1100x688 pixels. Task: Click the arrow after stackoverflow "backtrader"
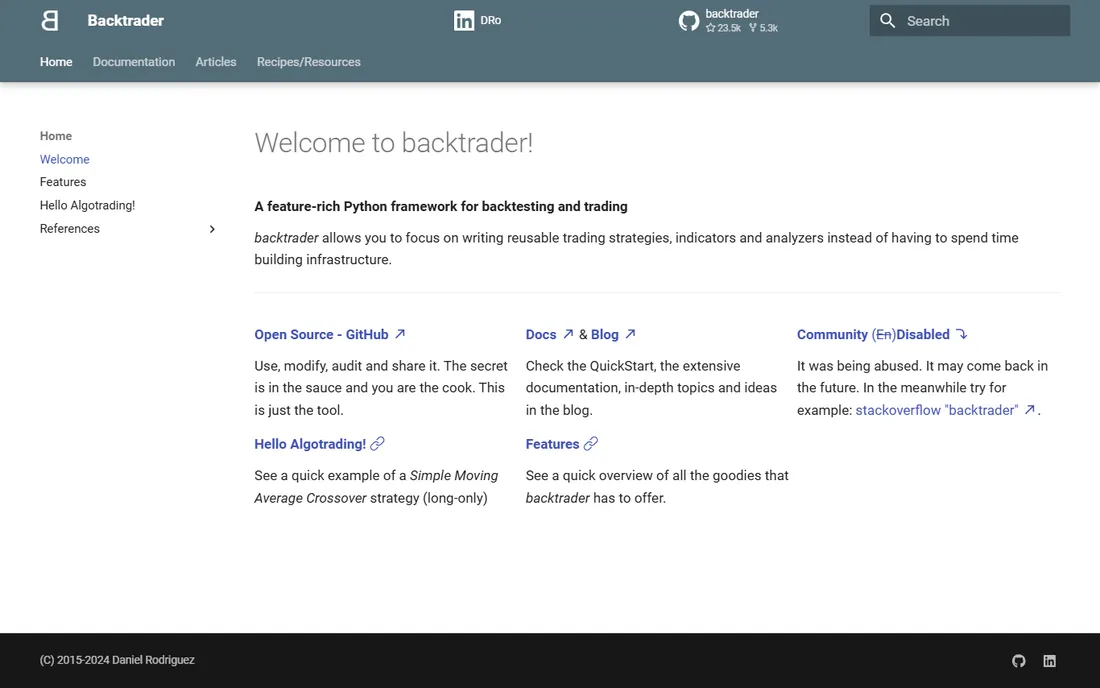tap(1029, 410)
